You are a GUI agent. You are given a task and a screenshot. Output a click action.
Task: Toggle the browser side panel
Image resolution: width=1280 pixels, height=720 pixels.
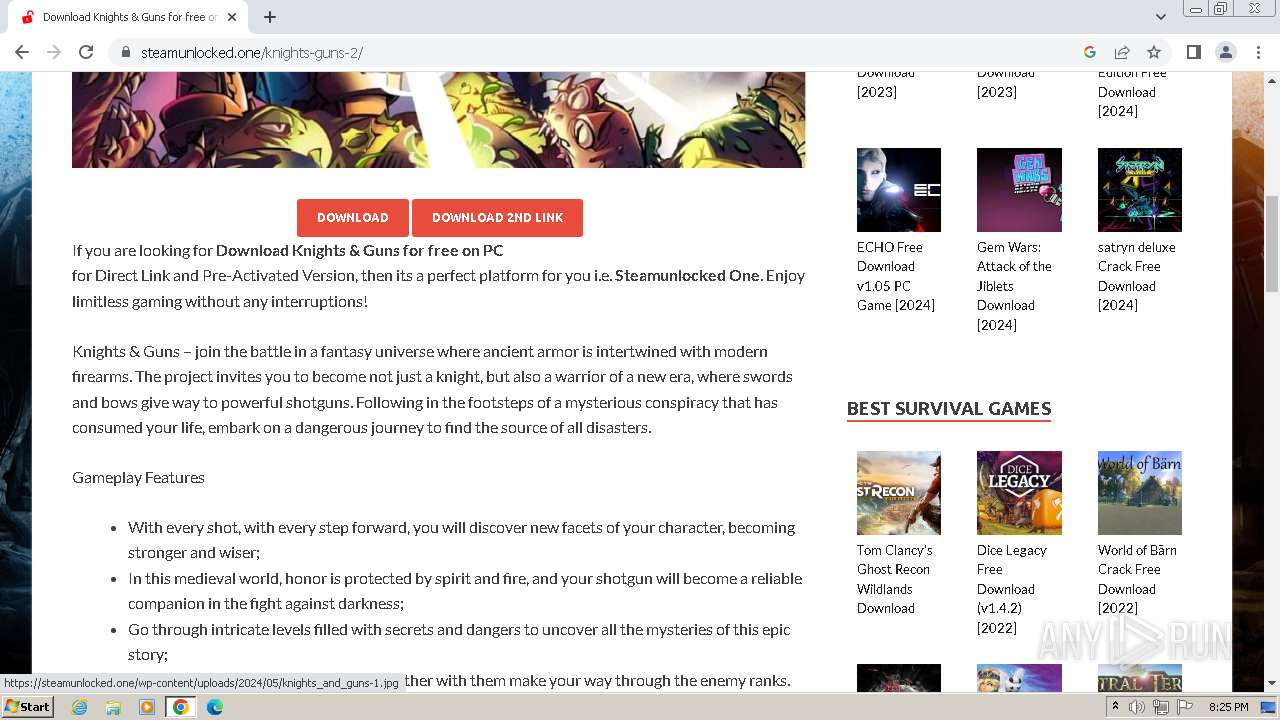tap(1194, 52)
